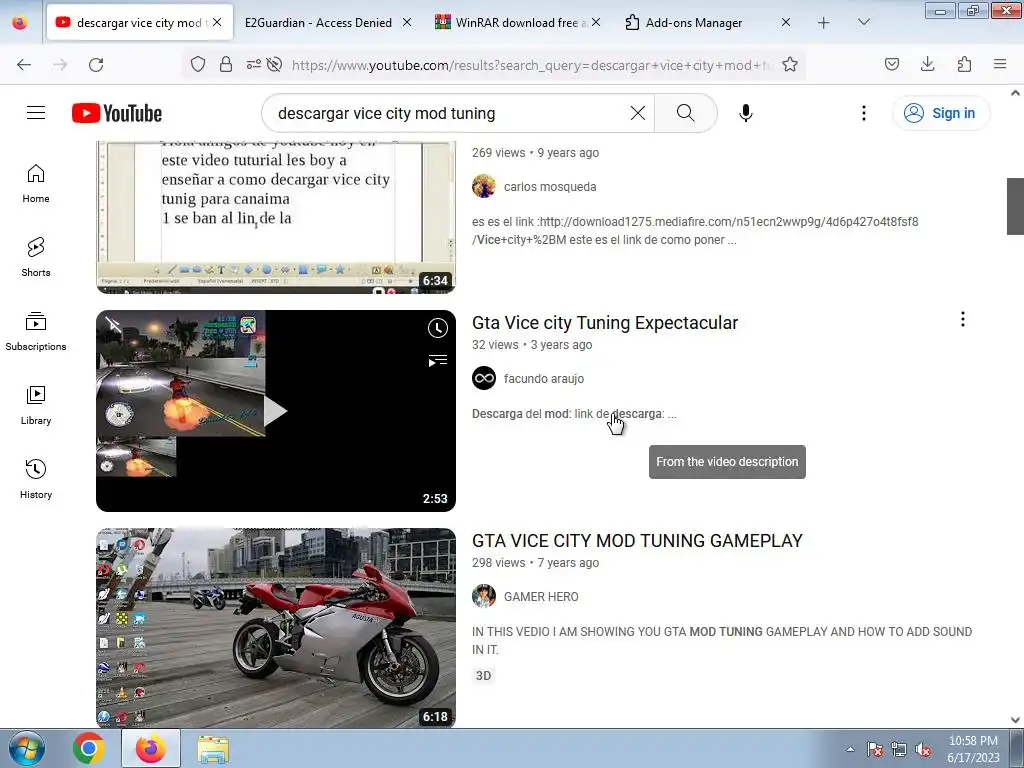The height and width of the screenshot is (768, 1024).
Task: Open Shorts in the sidebar
Action: (x=36, y=257)
